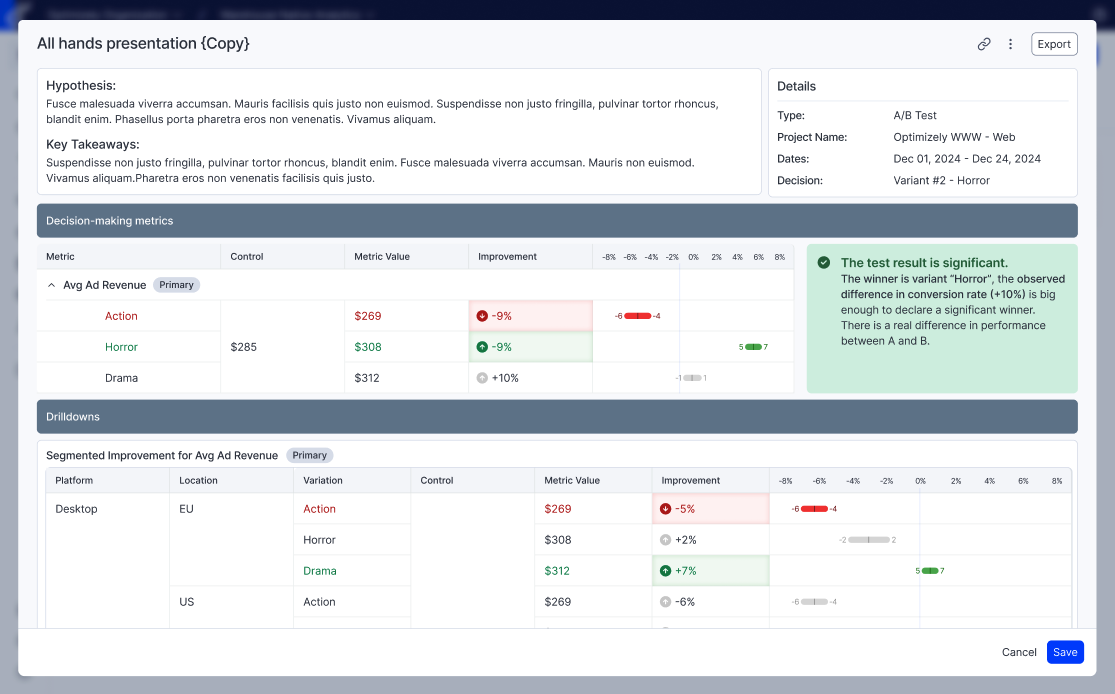Click the red down-arrow icon for Action -9%

483,316
